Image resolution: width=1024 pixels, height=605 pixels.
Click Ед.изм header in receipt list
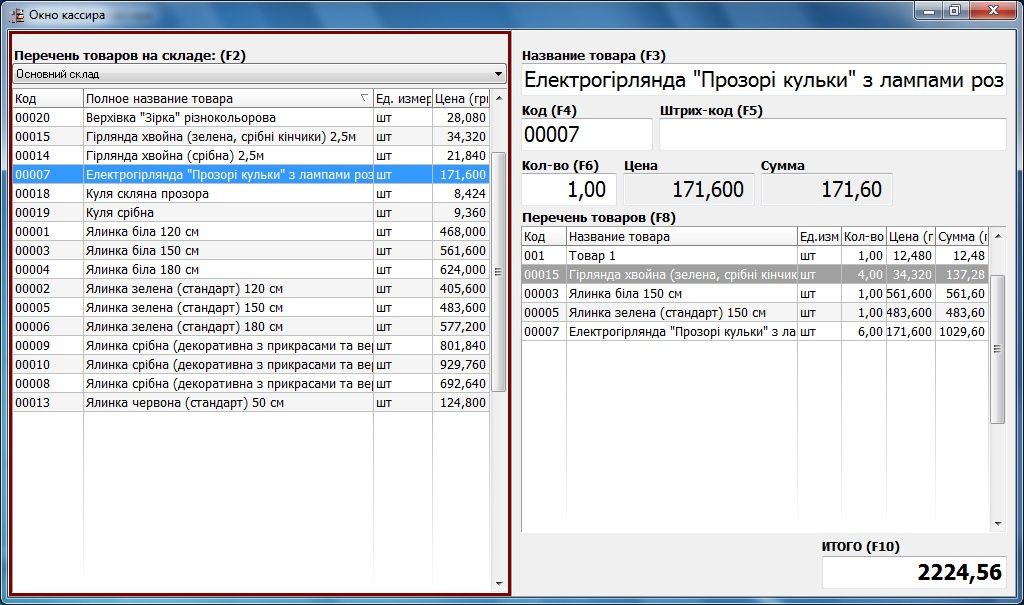pos(819,237)
